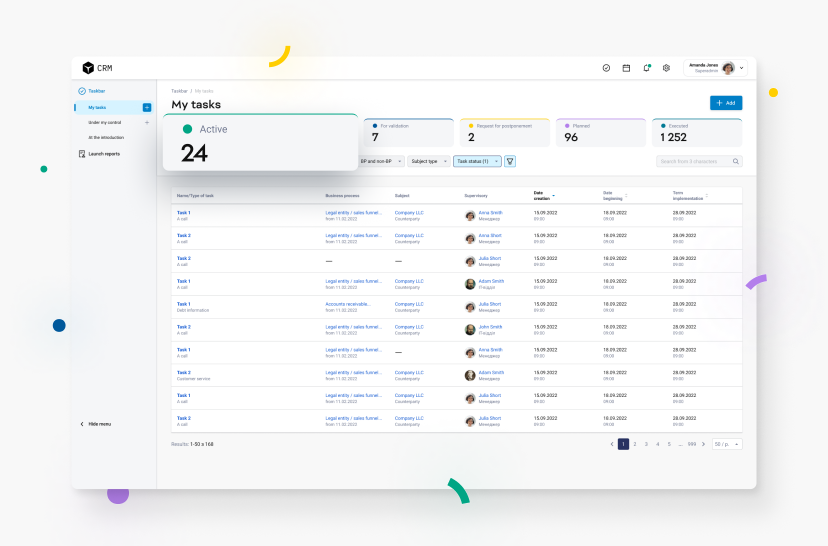This screenshot has width=828, height=546.
Task: Click the plus icon beside Under my control
Action: click(147, 122)
